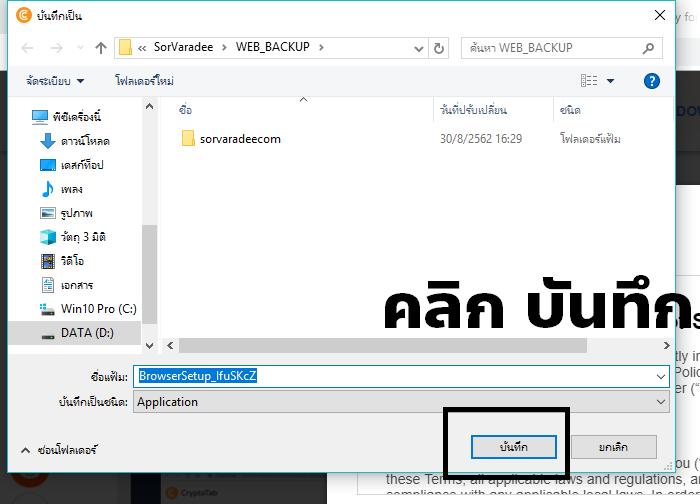
Task: Open เดสก์ท็อป desktop folder
Action: coord(72,165)
